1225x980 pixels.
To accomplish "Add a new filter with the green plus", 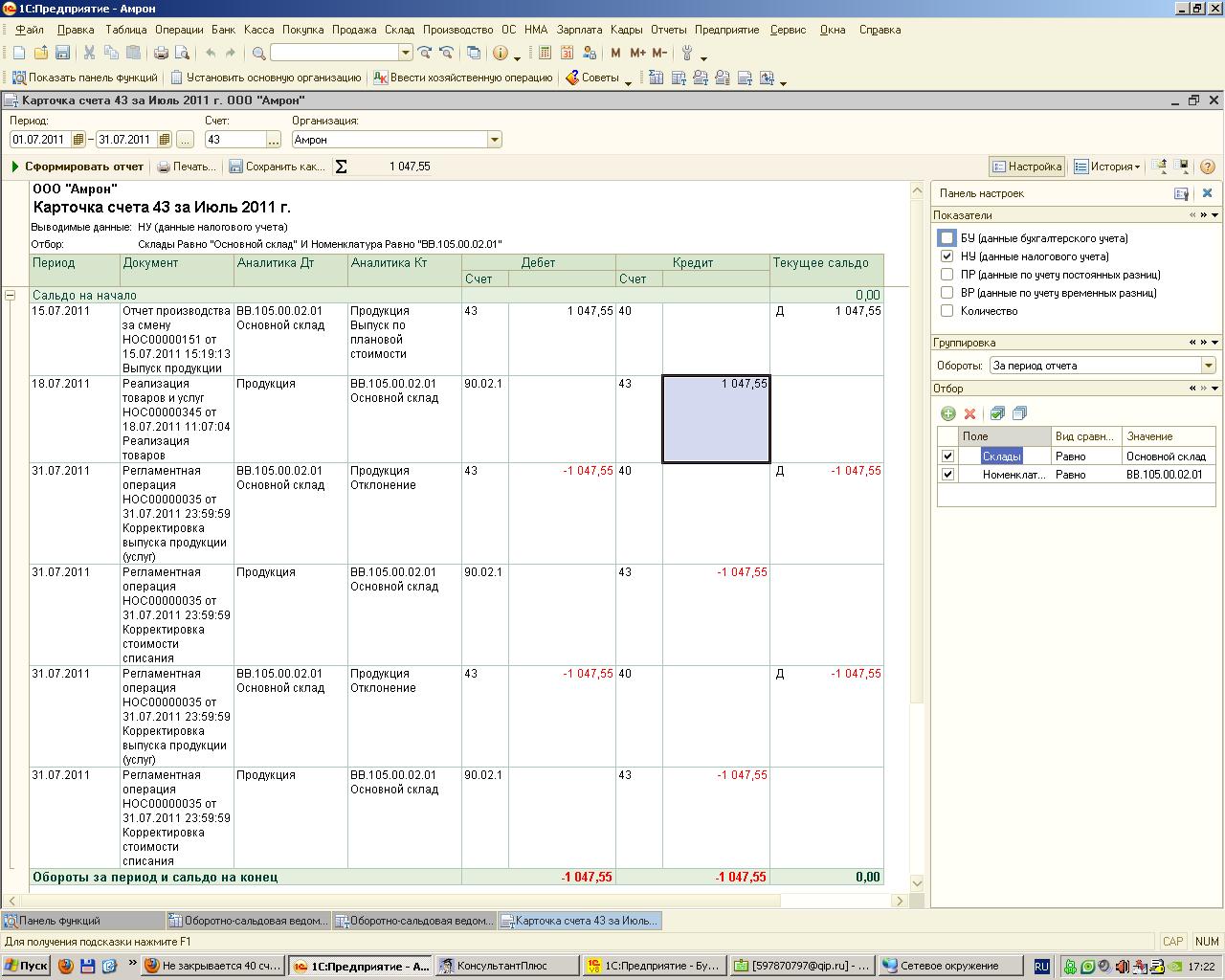I will coord(947,413).
